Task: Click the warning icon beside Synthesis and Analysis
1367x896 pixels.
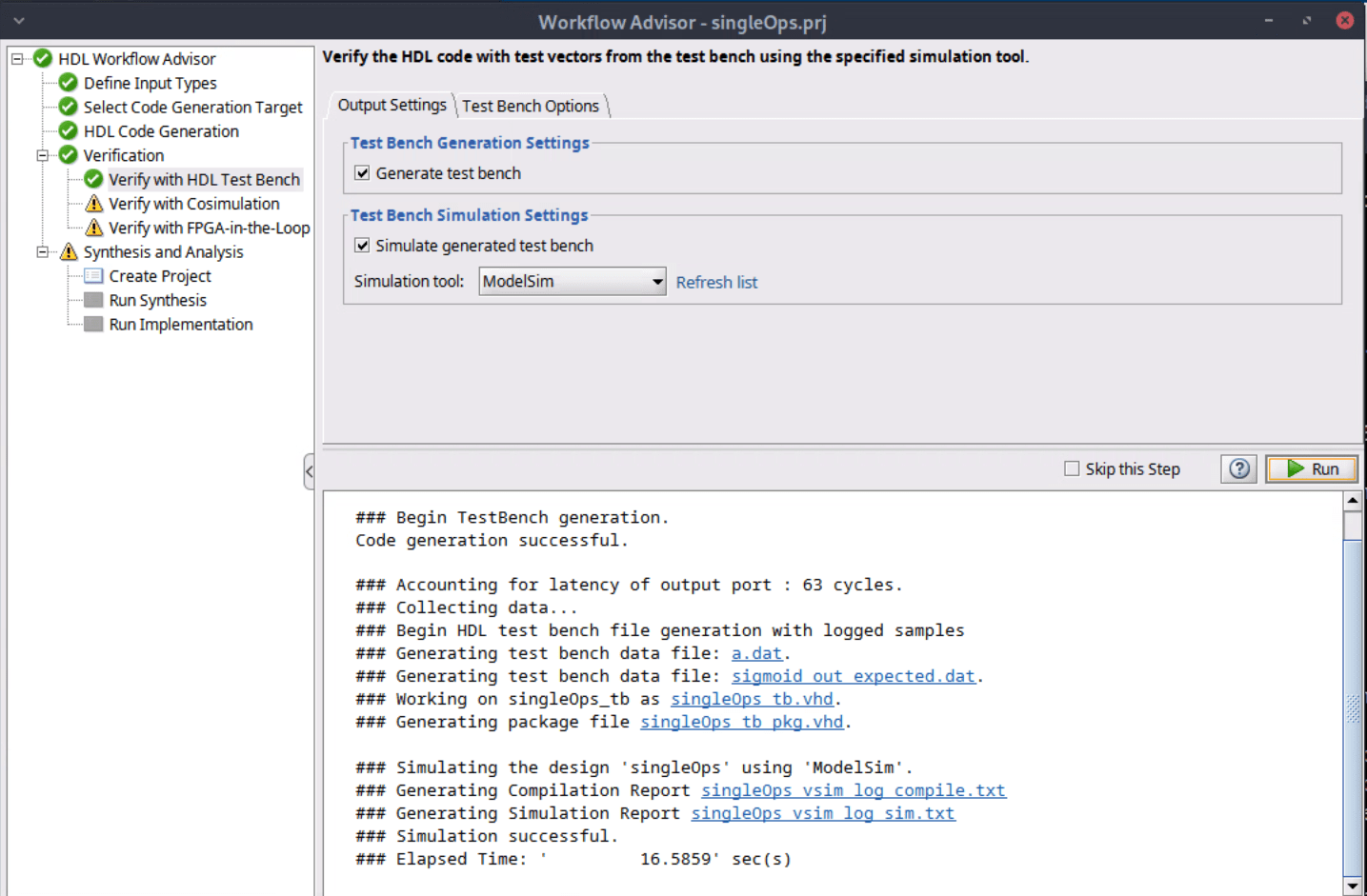Action: [x=68, y=251]
